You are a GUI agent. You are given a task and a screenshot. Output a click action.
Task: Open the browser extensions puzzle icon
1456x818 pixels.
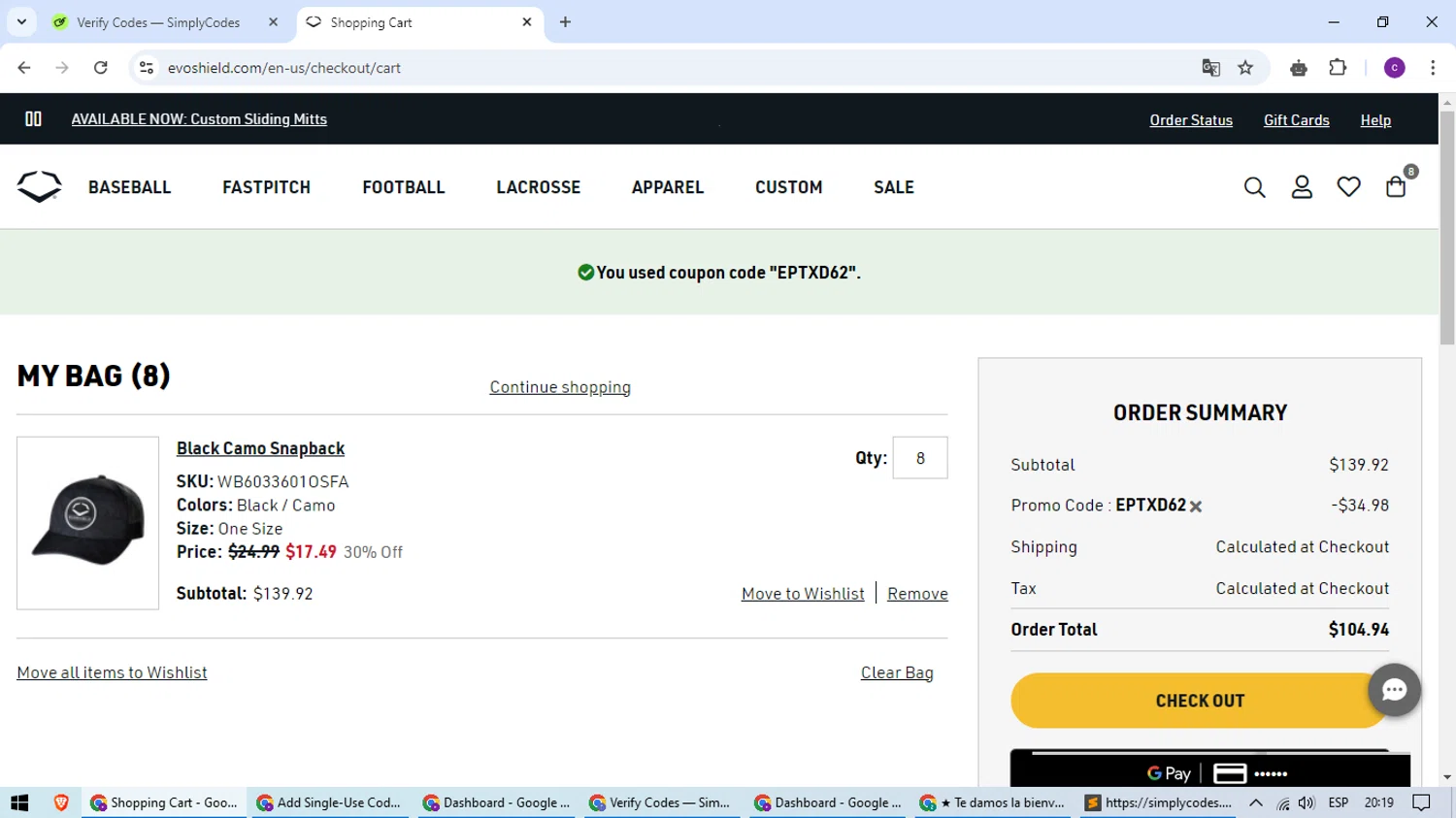1338,68
